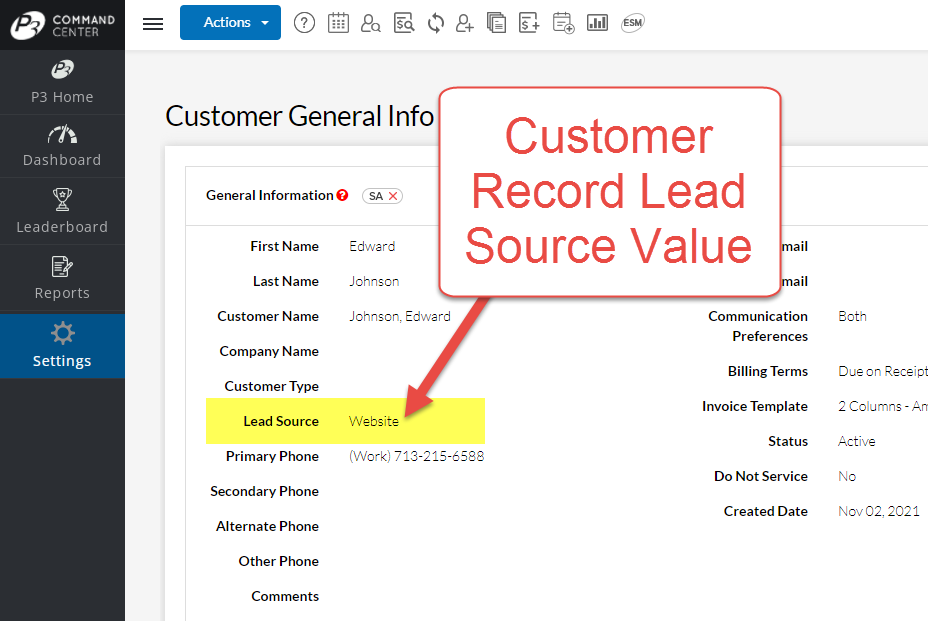The width and height of the screenshot is (928, 621).
Task: Navigate to the Dashboard section
Action: click(x=62, y=146)
